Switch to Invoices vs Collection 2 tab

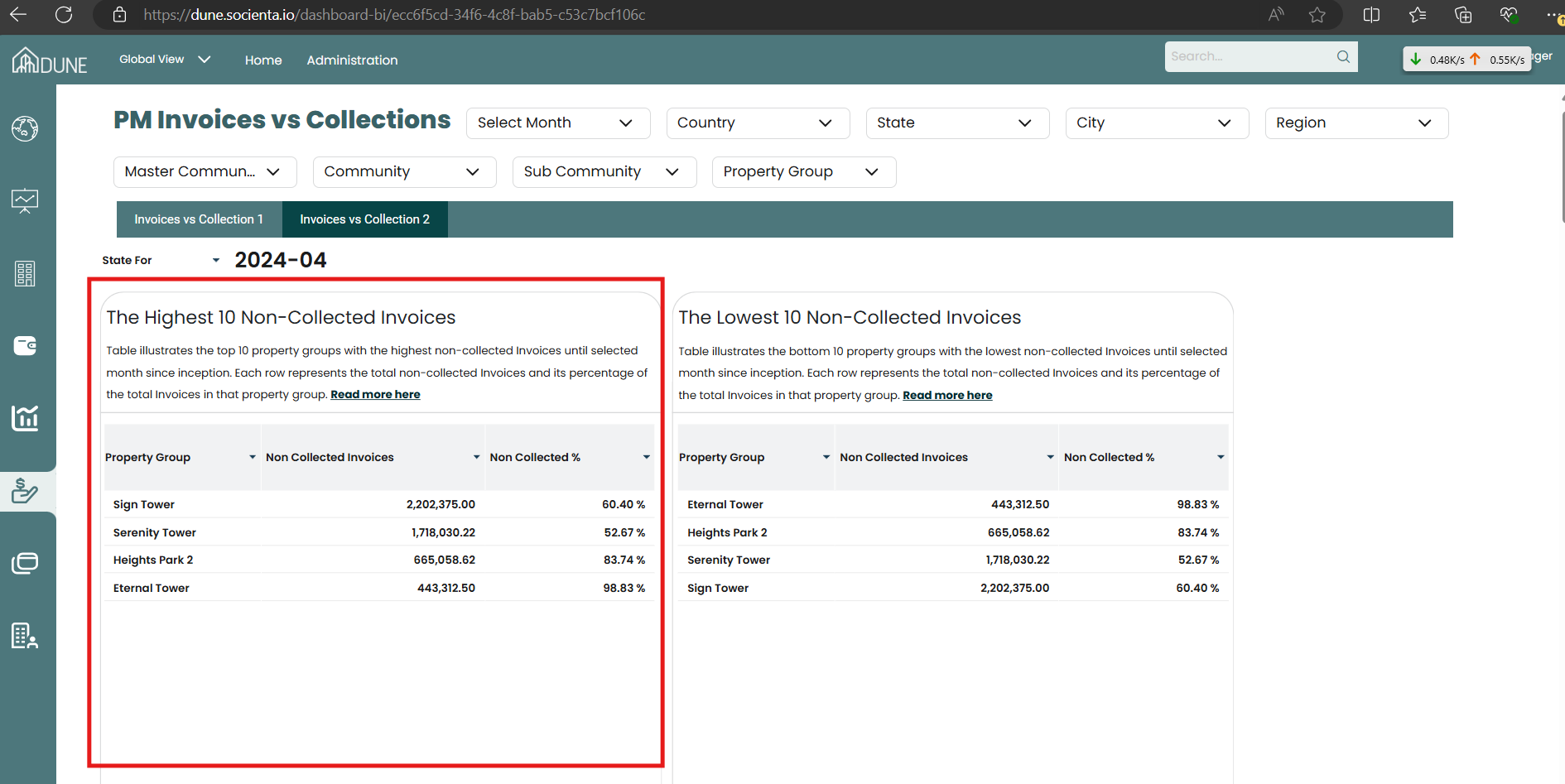coord(364,219)
